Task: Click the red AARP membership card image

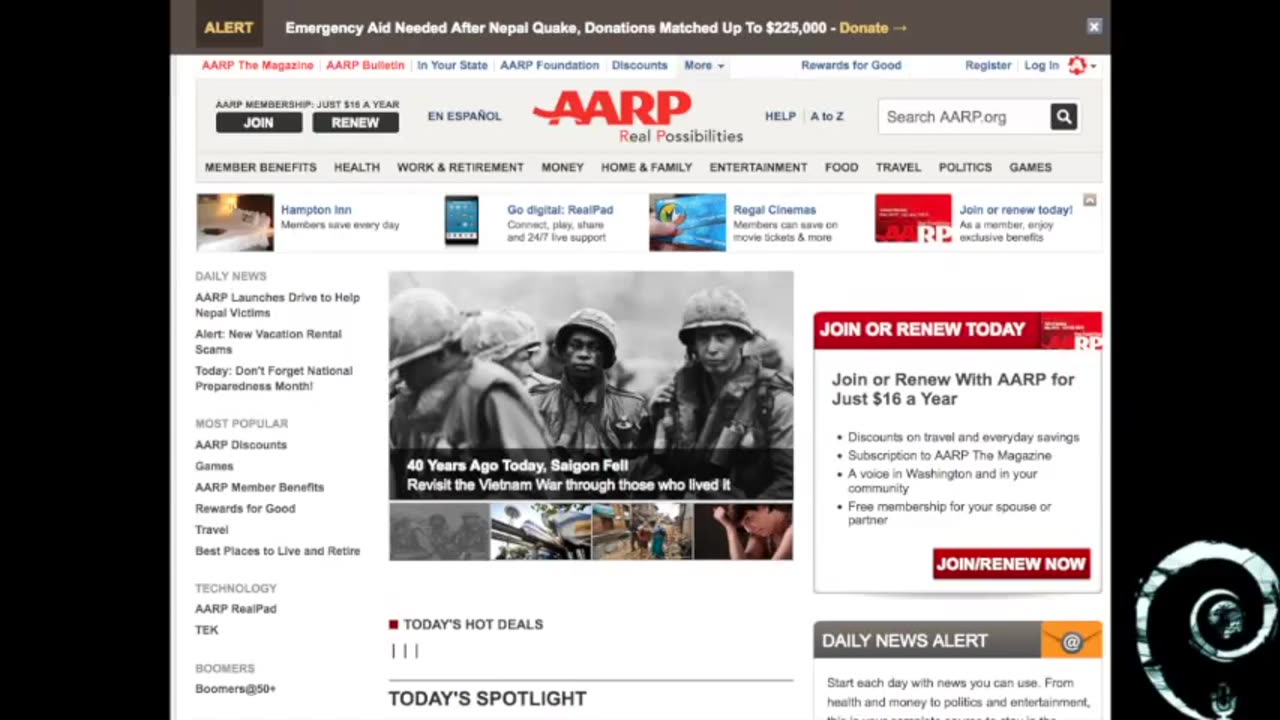Action: coord(913,219)
